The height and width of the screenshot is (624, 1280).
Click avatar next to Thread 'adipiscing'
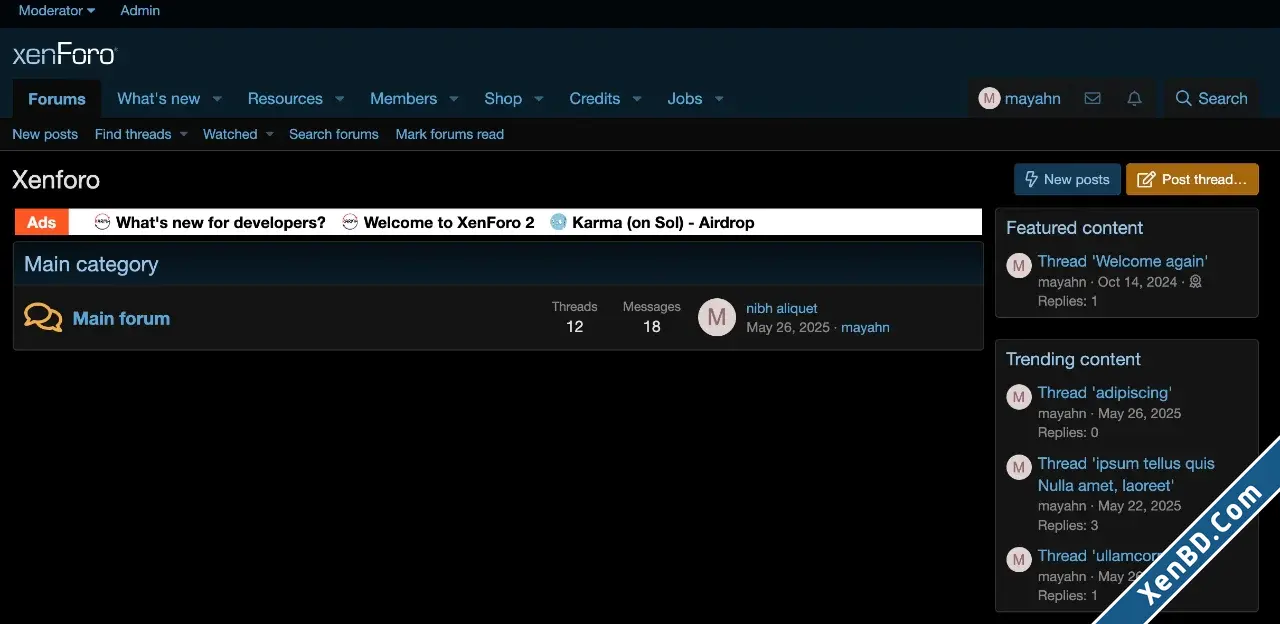click(x=1019, y=397)
